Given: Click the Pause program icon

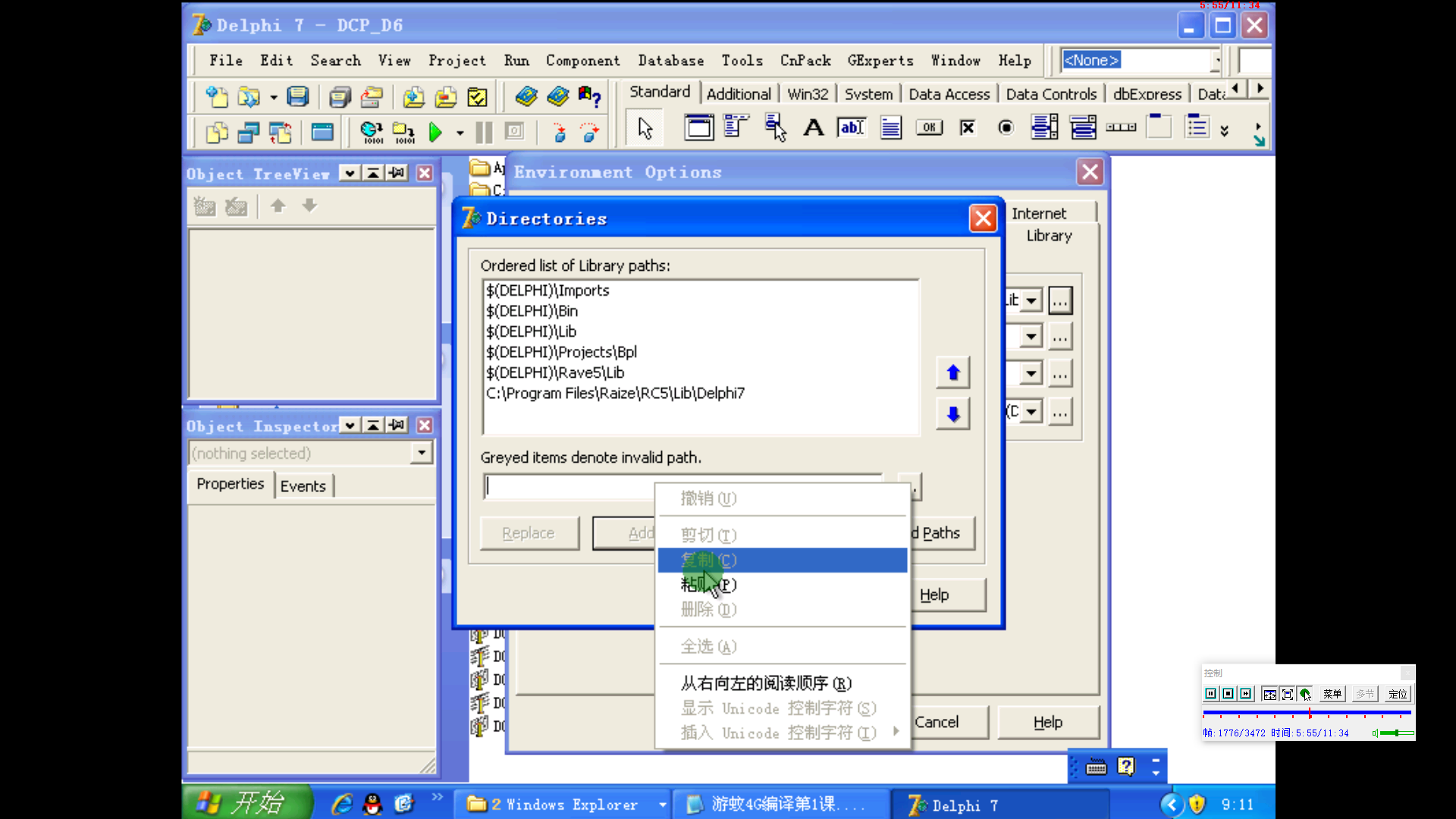Looking at the screenshot, I should (x=484, y=133).
